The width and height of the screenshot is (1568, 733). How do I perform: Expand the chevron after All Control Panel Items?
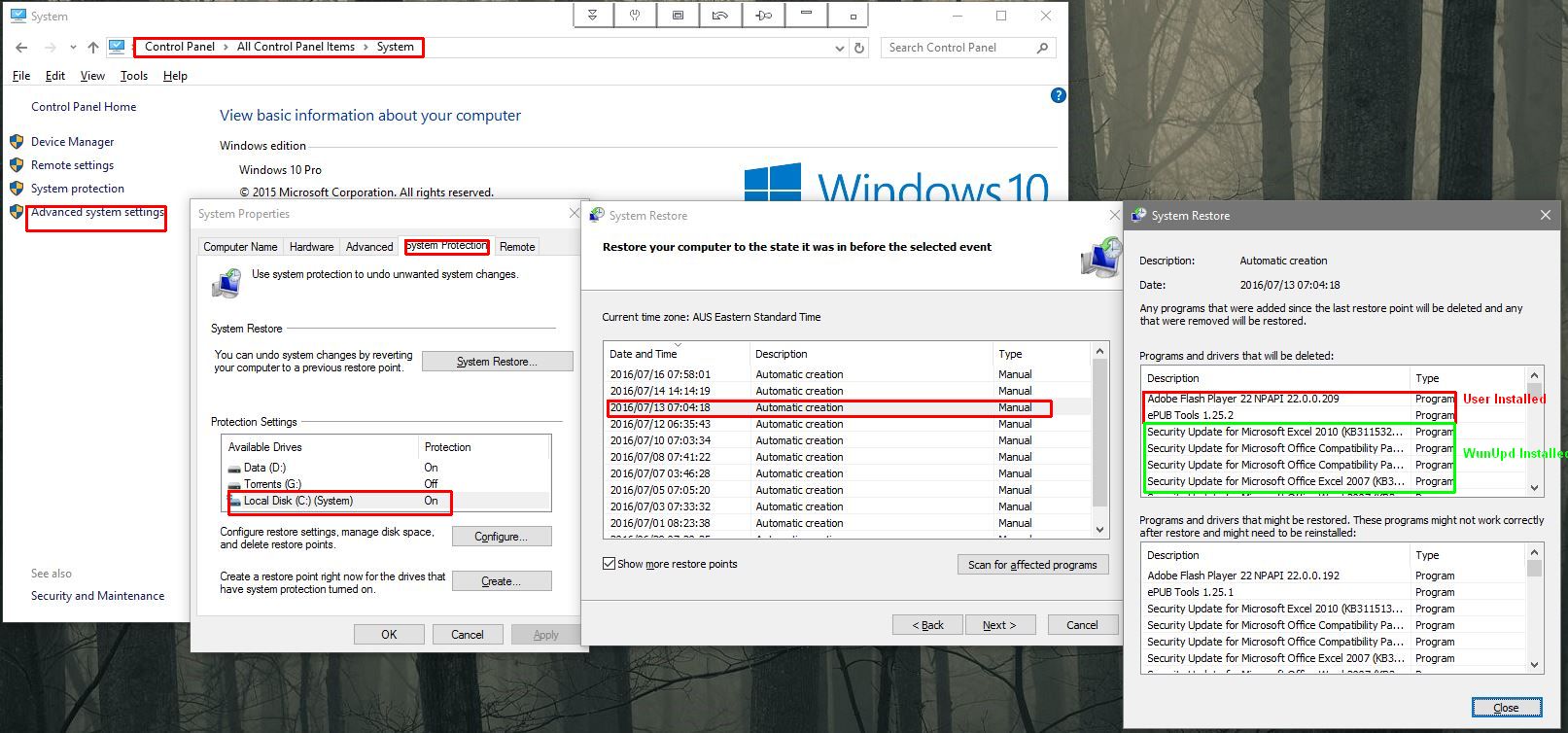[x=366, y=47]
